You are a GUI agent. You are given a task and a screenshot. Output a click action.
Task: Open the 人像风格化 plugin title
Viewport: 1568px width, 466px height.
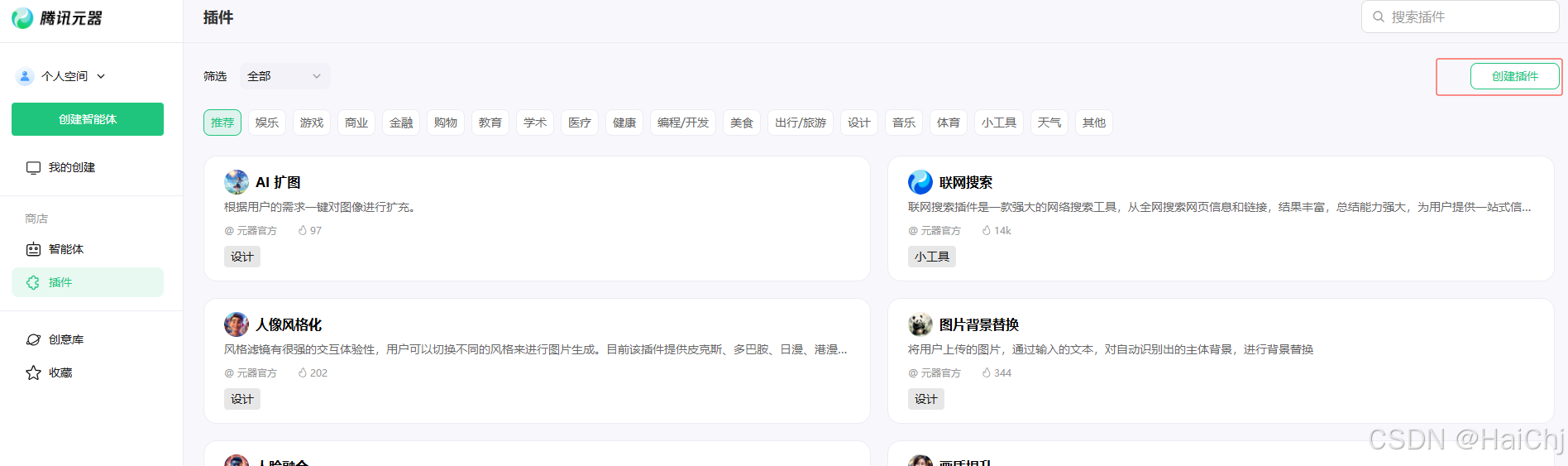289,324
